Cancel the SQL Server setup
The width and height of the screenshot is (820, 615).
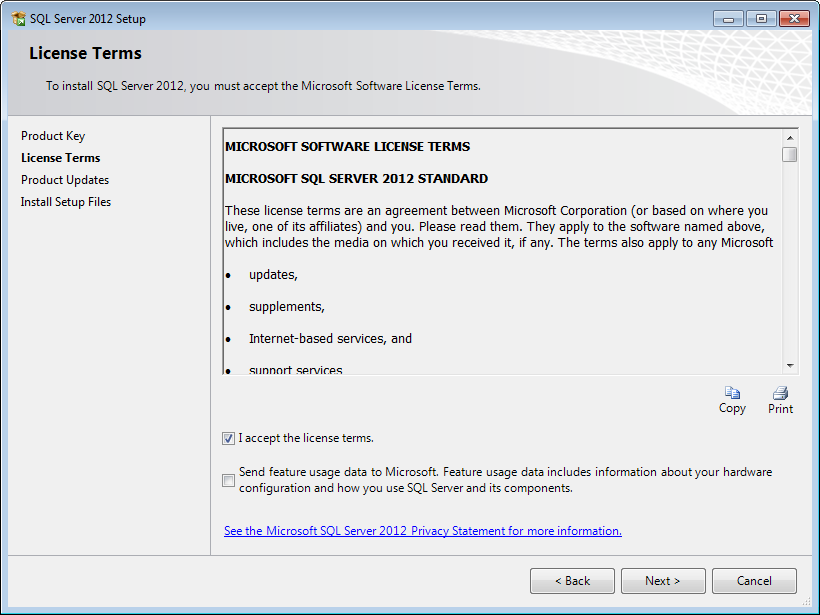coord(754,581)
